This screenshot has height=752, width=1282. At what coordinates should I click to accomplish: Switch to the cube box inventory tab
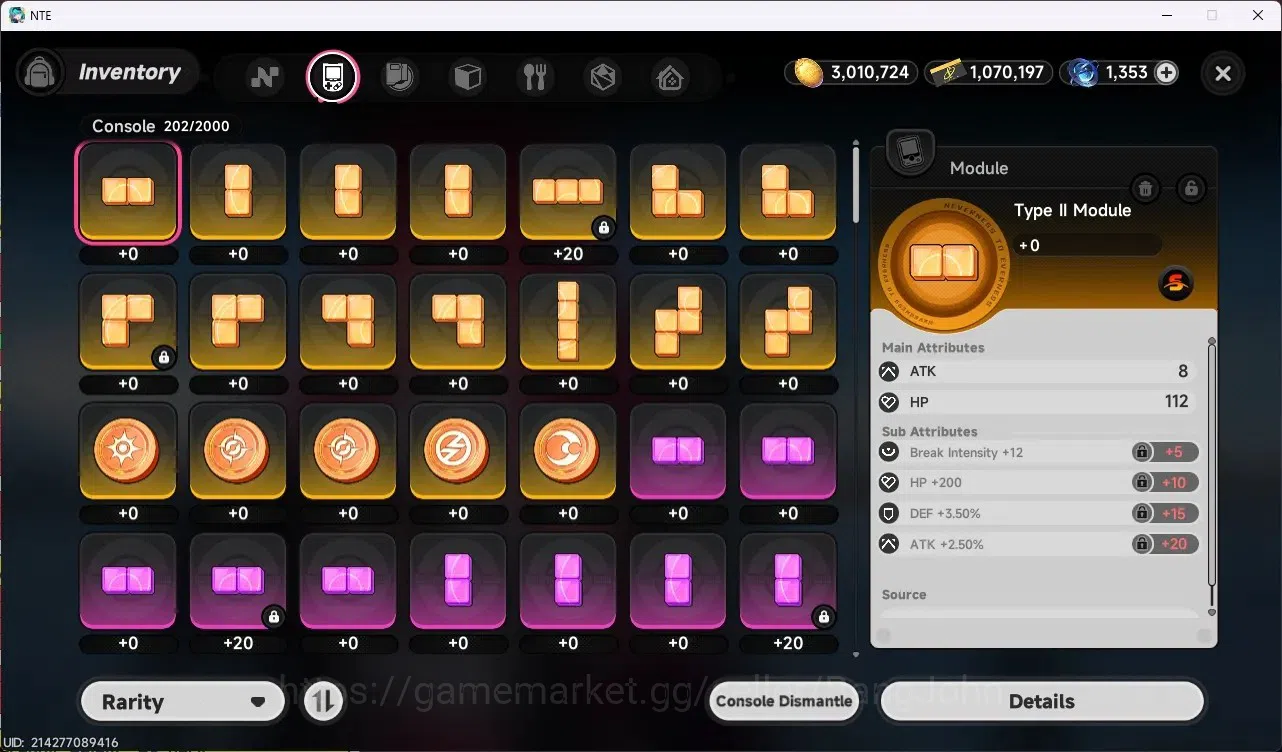468,76
